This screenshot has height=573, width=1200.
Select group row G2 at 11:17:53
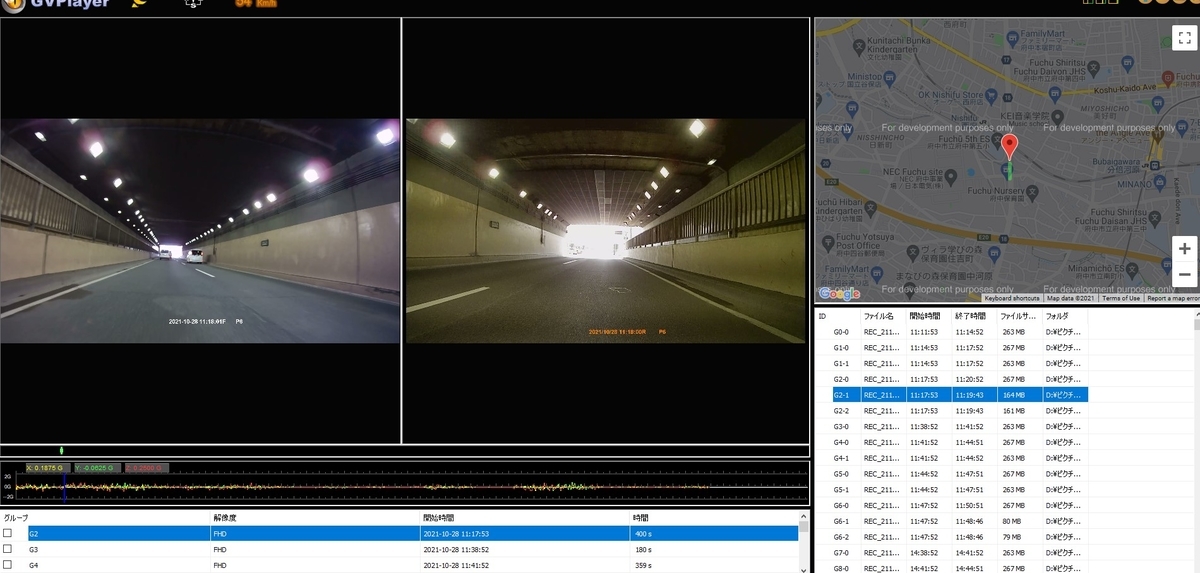pos(413,534)
